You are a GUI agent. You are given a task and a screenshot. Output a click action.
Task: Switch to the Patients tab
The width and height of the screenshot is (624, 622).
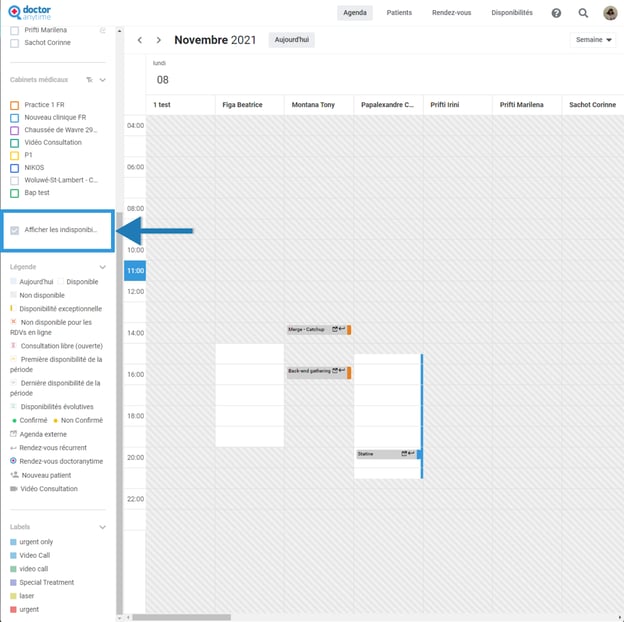click(x=399, y=13)
